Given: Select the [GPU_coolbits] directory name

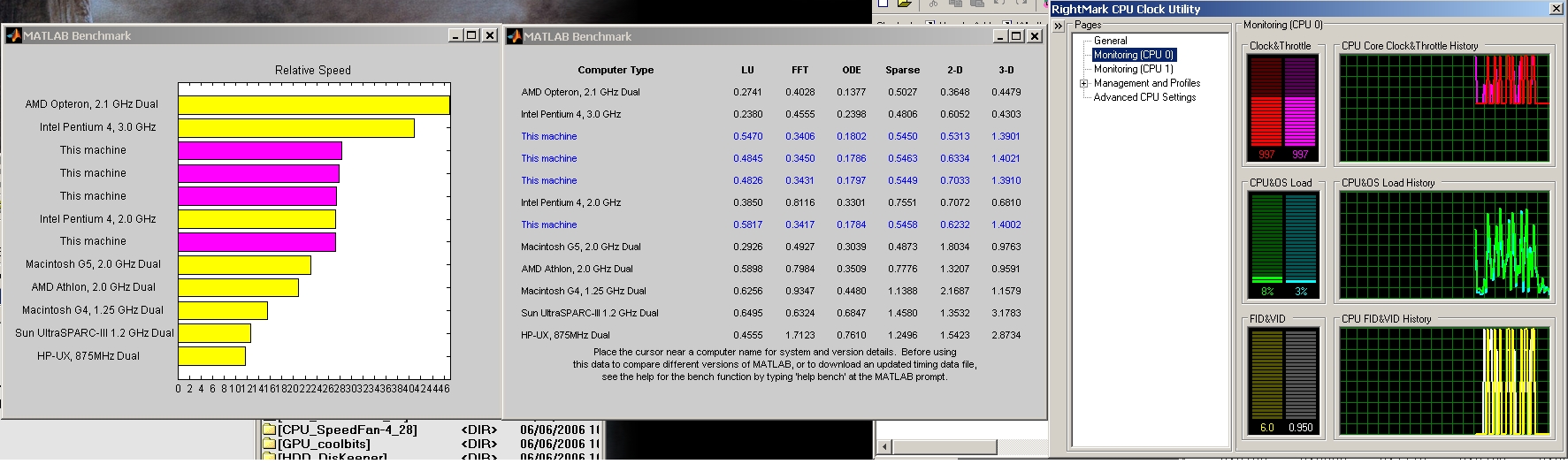Looking at the screenshot, I should [325, 444].
